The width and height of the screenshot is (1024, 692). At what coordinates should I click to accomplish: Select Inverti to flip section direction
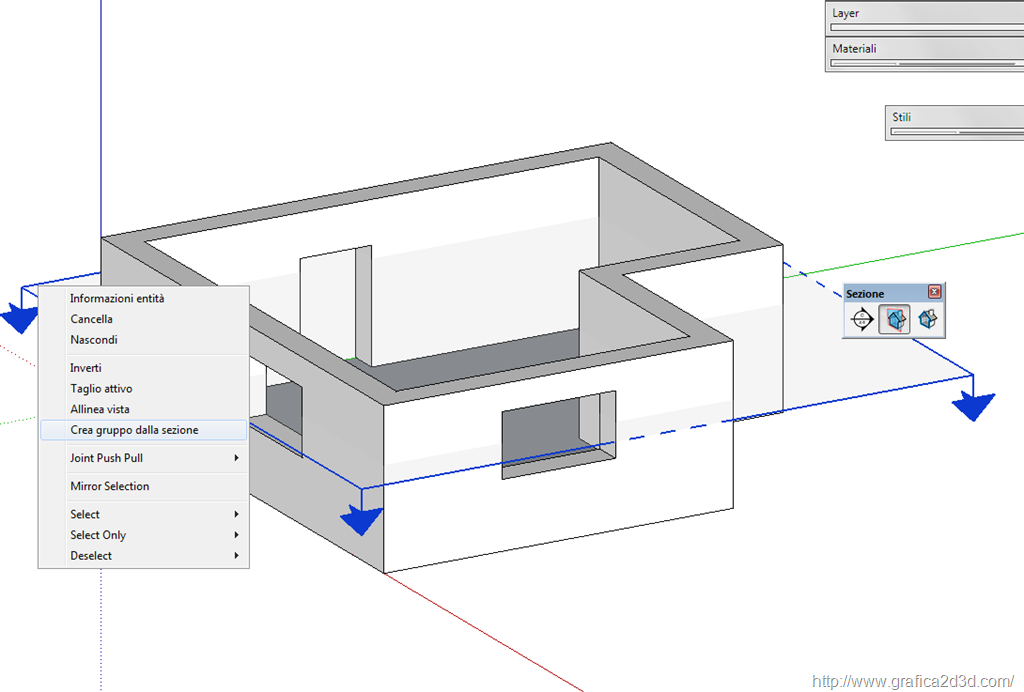tap(86, 368)
